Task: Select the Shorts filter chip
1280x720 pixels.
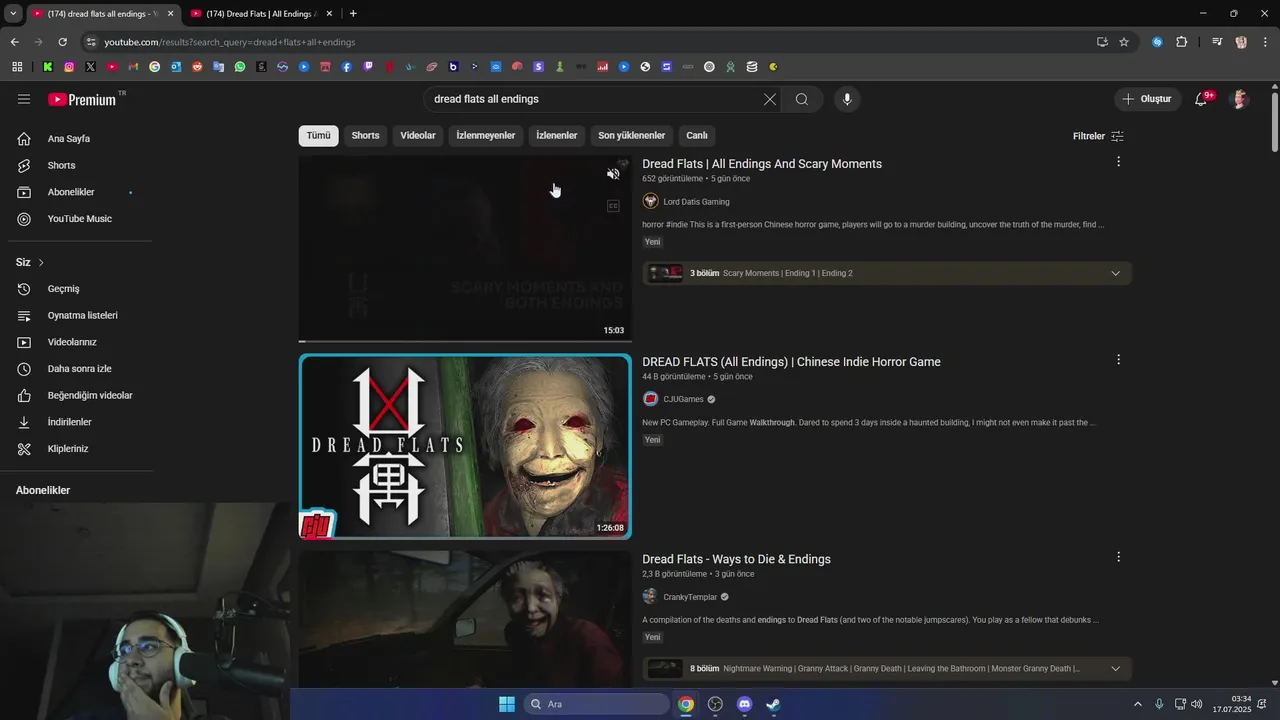Action: [x=365, y=136]
